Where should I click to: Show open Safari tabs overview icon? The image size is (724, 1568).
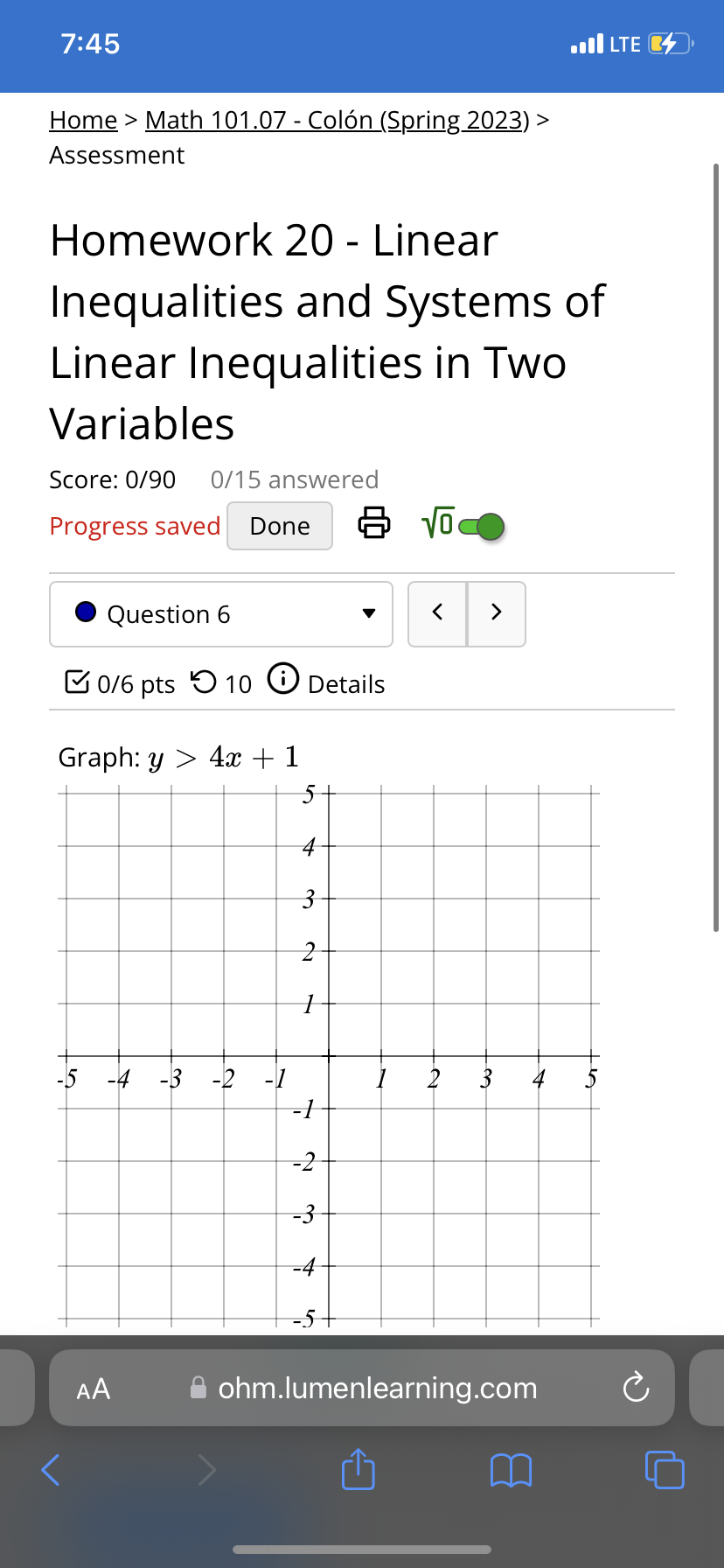tap(665, 1469)
